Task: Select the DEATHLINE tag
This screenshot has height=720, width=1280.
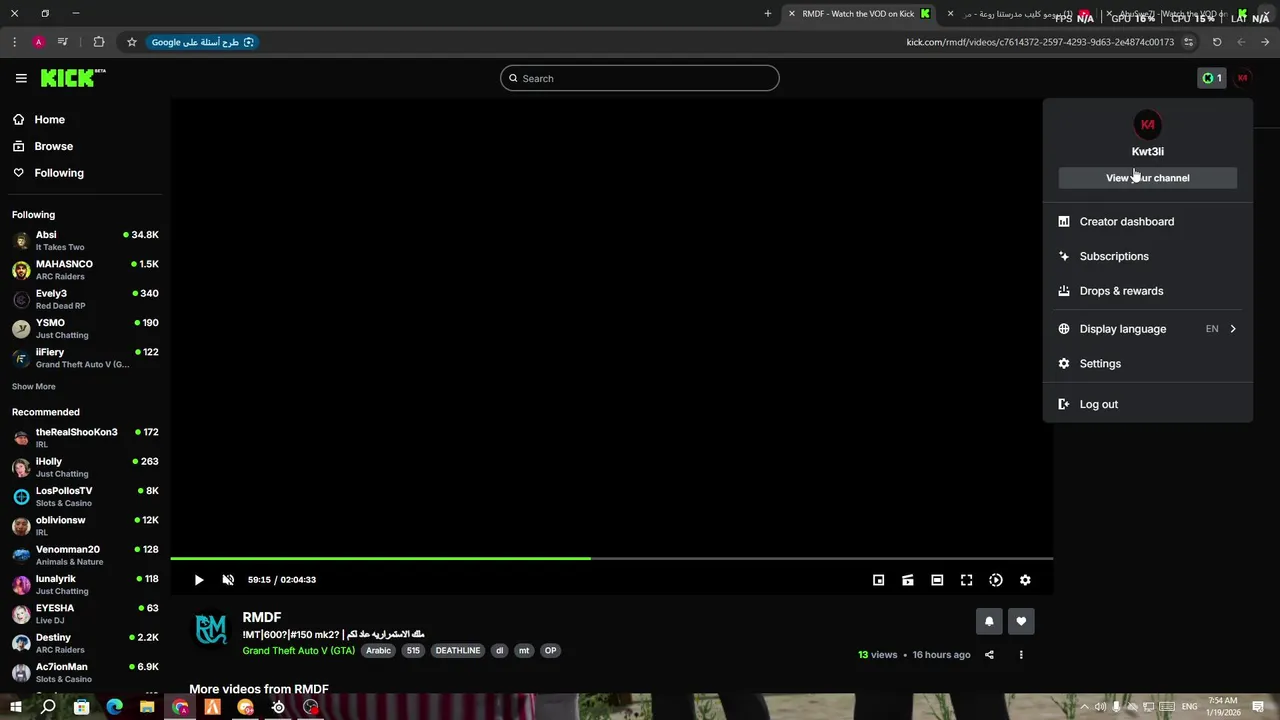Action: (x=458, y=651)
